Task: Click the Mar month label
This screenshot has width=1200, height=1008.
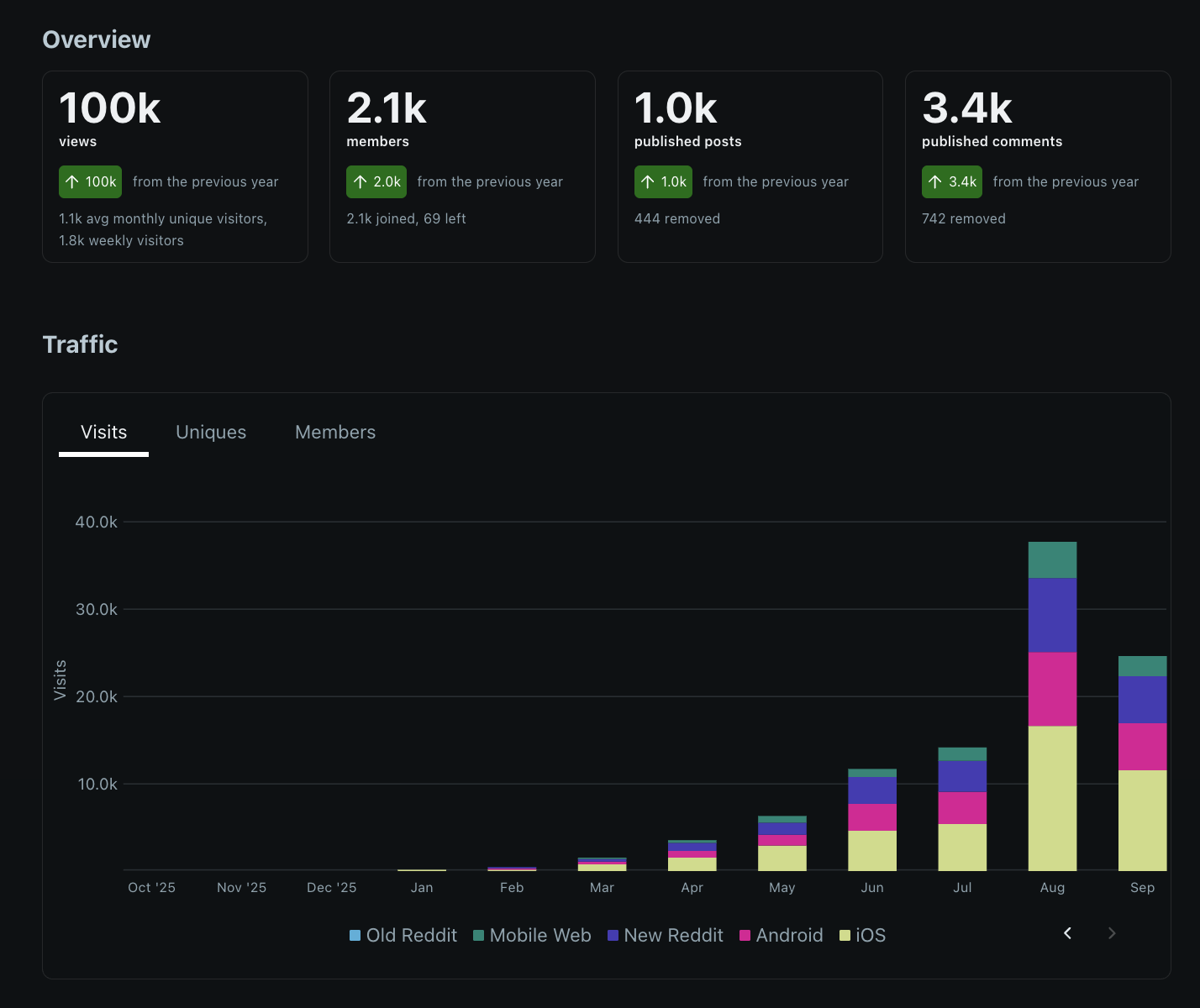Action: [602, 887]
